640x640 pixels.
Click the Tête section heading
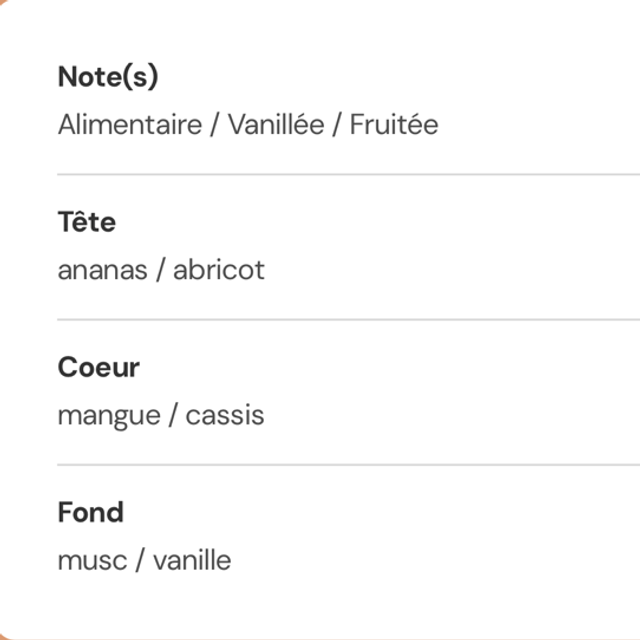coord(87,222)
